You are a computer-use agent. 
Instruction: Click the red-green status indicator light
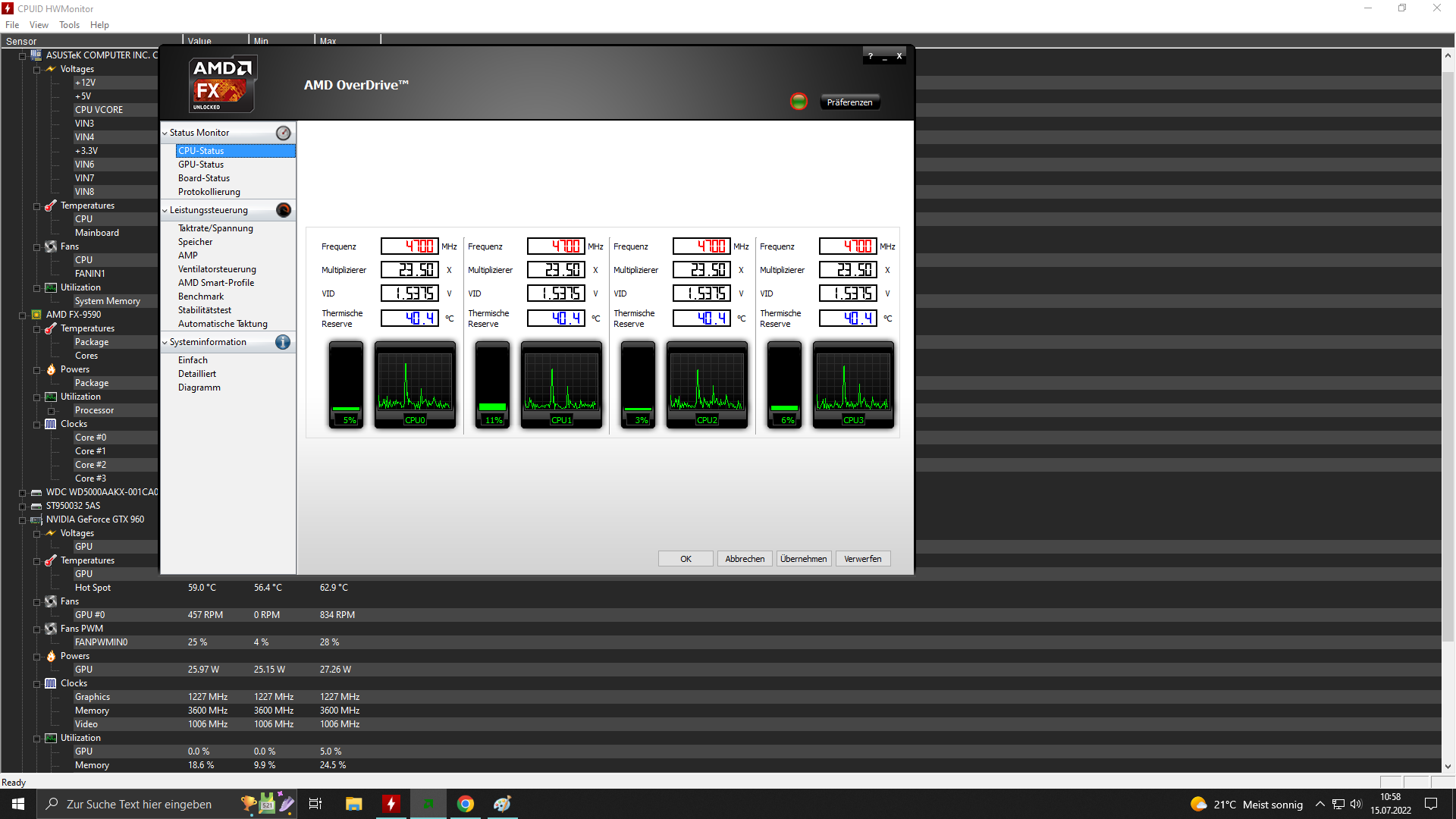coord(799,102)
